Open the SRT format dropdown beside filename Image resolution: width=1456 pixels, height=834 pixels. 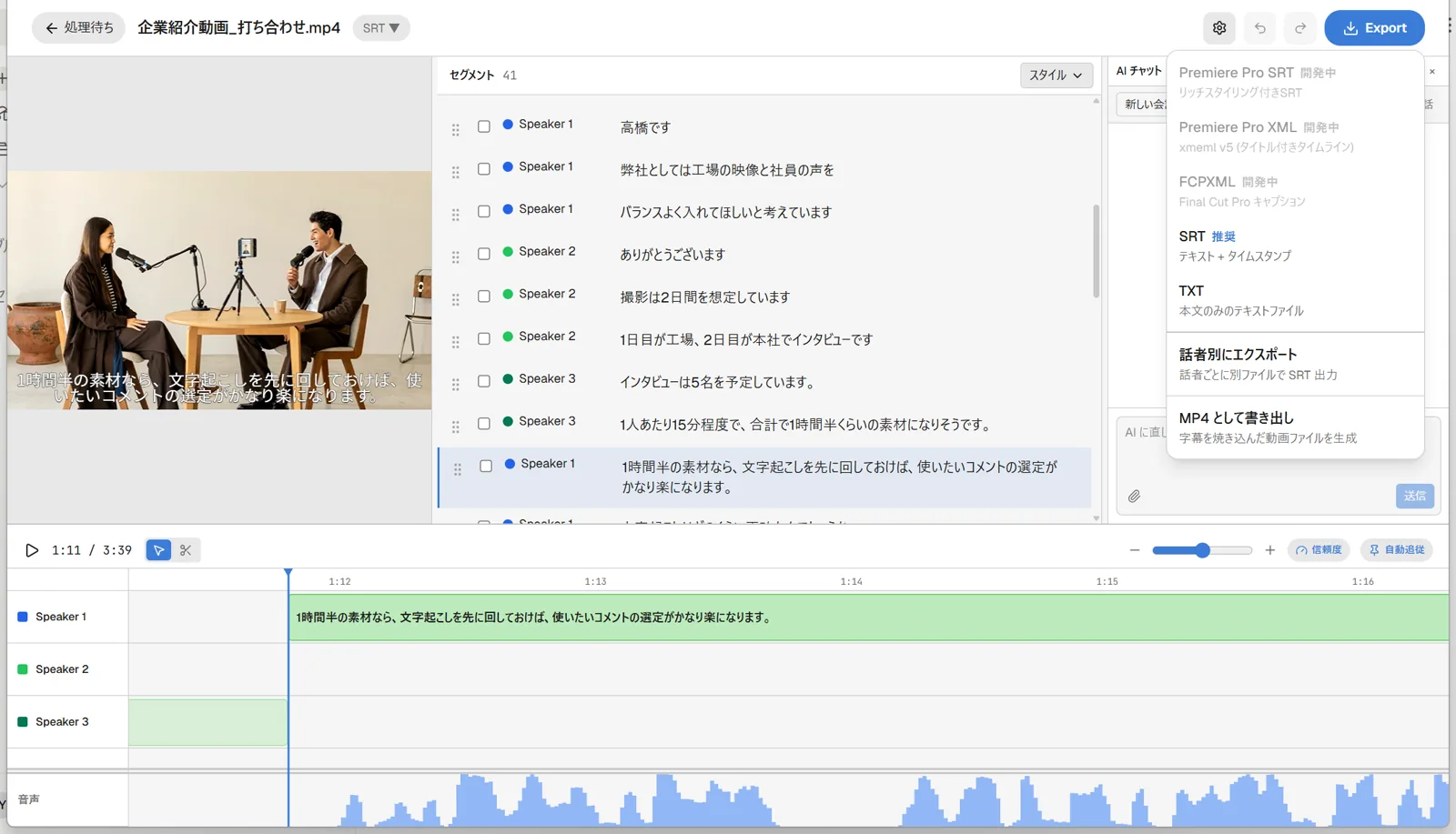[381, 28]
